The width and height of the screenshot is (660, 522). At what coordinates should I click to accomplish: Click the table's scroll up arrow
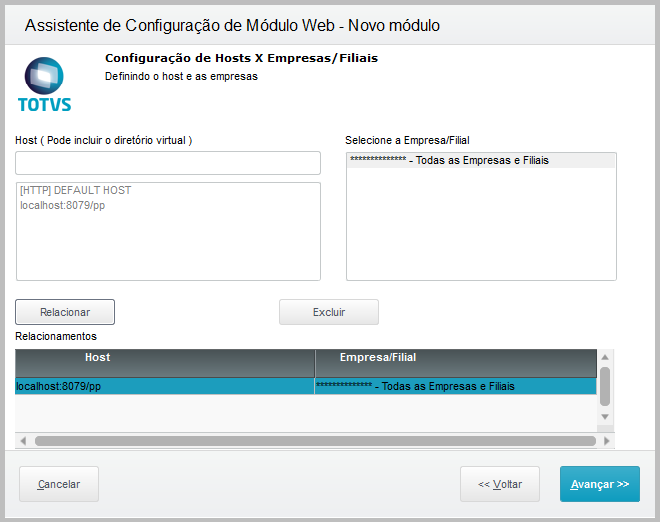click(605, 357)
